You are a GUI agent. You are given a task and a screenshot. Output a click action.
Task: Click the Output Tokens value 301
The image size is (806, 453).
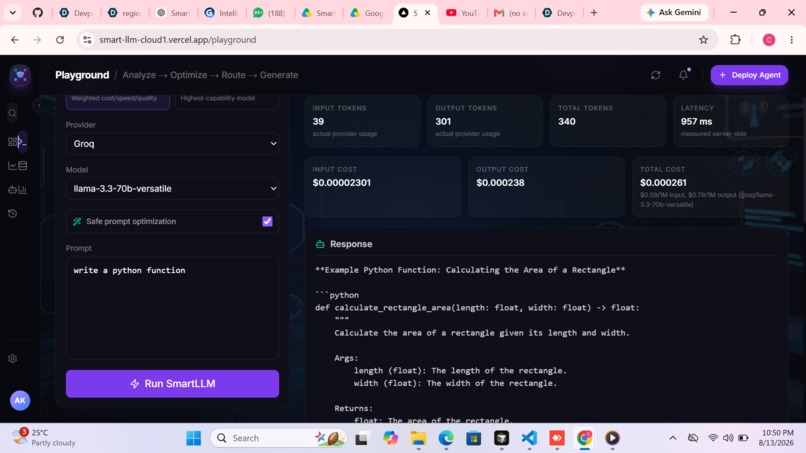coord(443,121)
